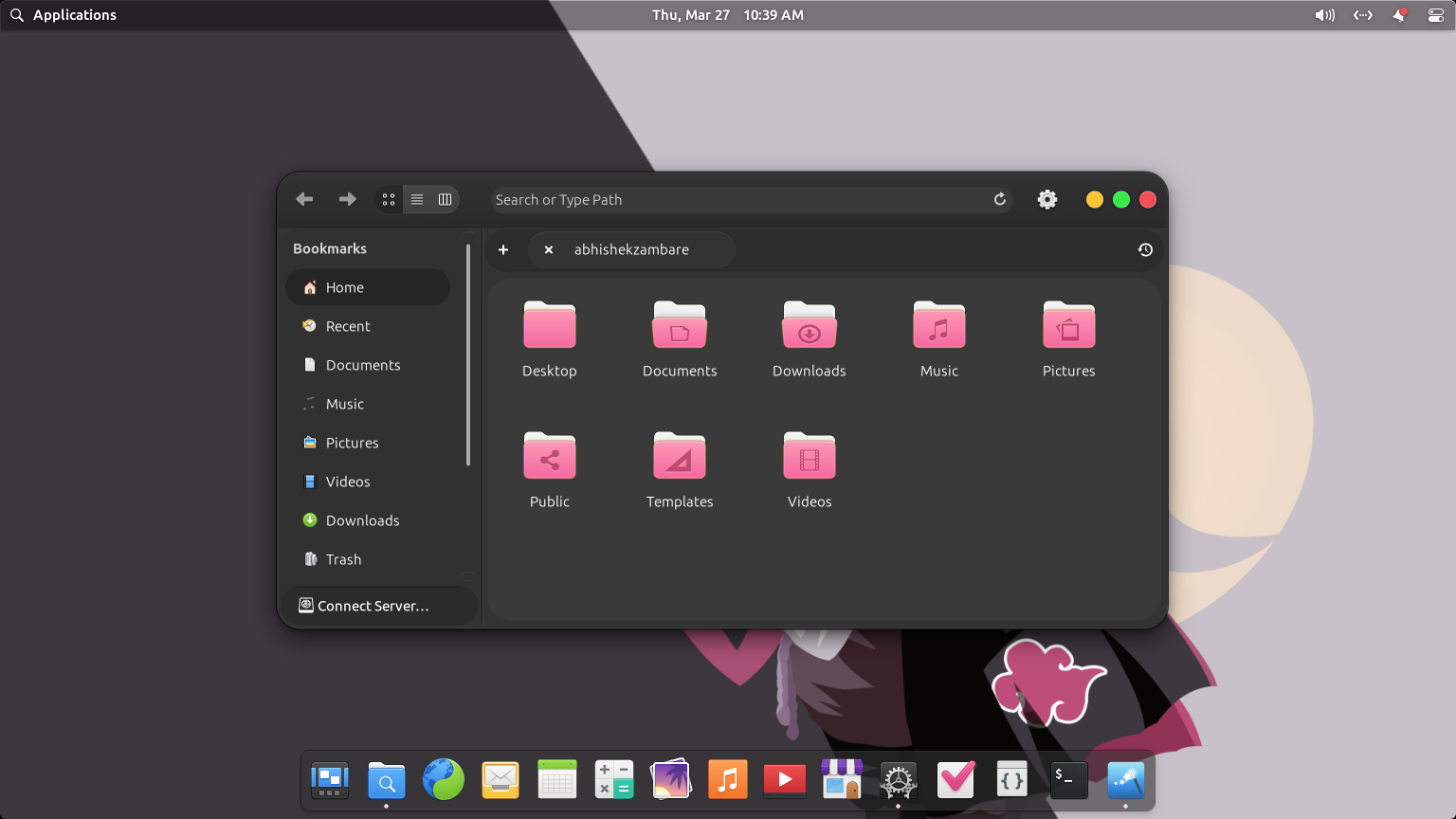The height and width of the screenshot is (819, 1456).
Task: Launch Tasks from the dock
Action: [955, 781]
